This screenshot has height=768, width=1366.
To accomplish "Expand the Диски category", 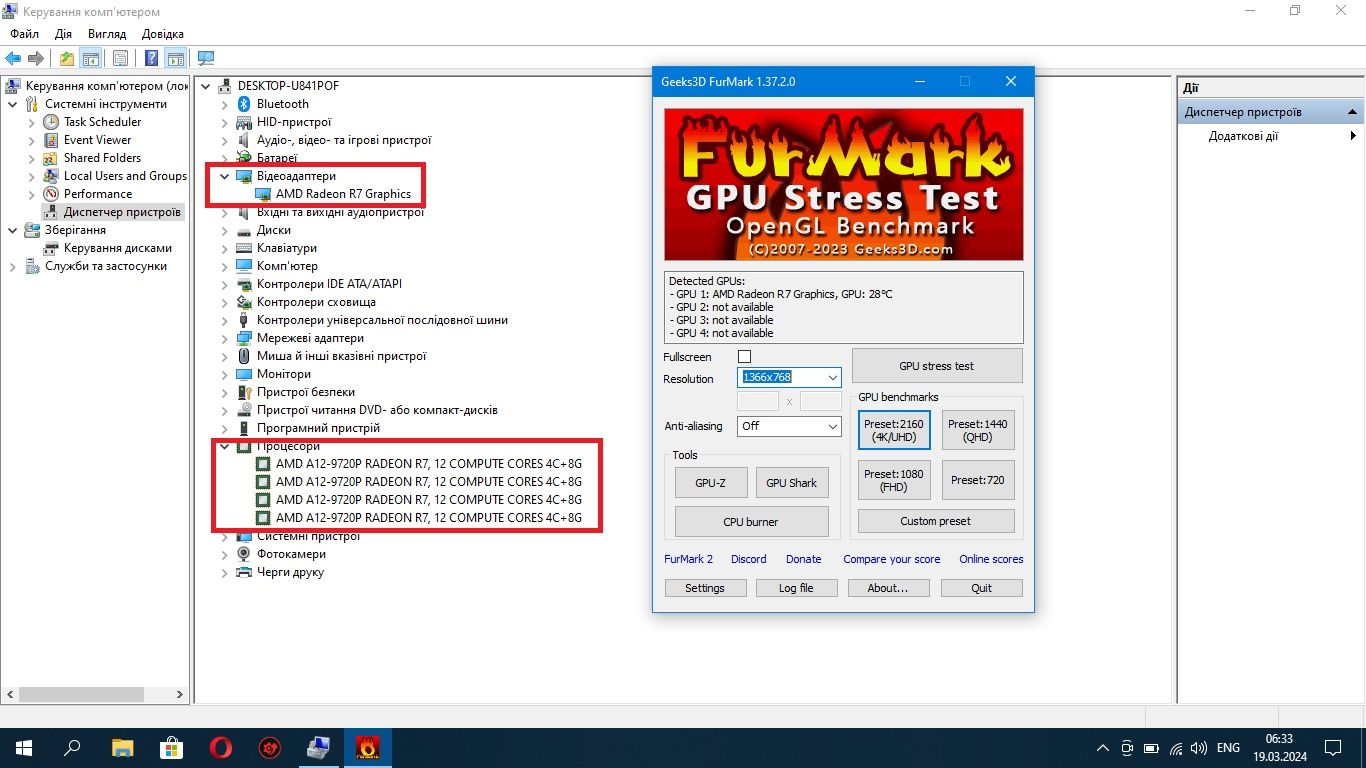I will [224, 230].
